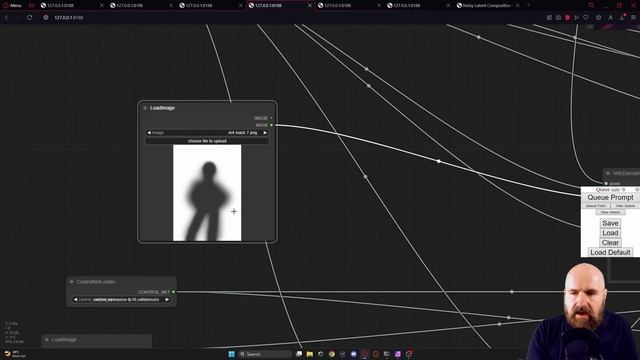Click the Queue Prompt button

(x=610, y=198)
